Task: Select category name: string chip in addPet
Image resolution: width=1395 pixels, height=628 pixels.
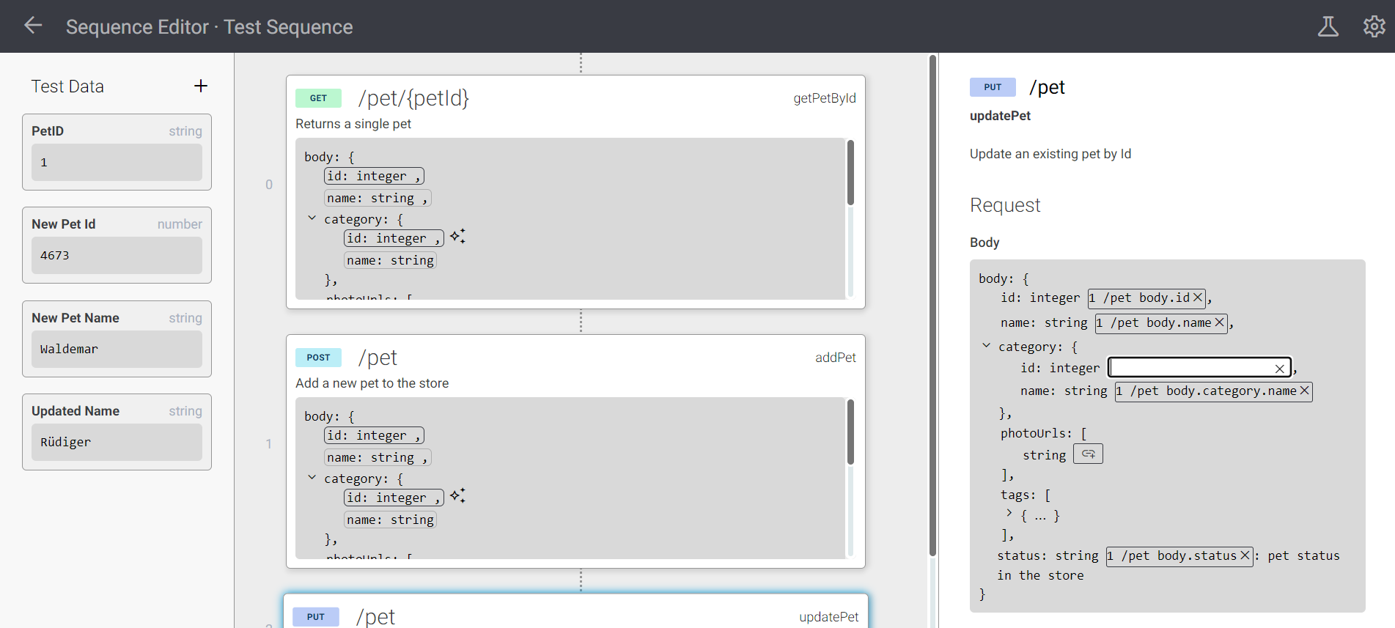Action: [x=390, y=519]
